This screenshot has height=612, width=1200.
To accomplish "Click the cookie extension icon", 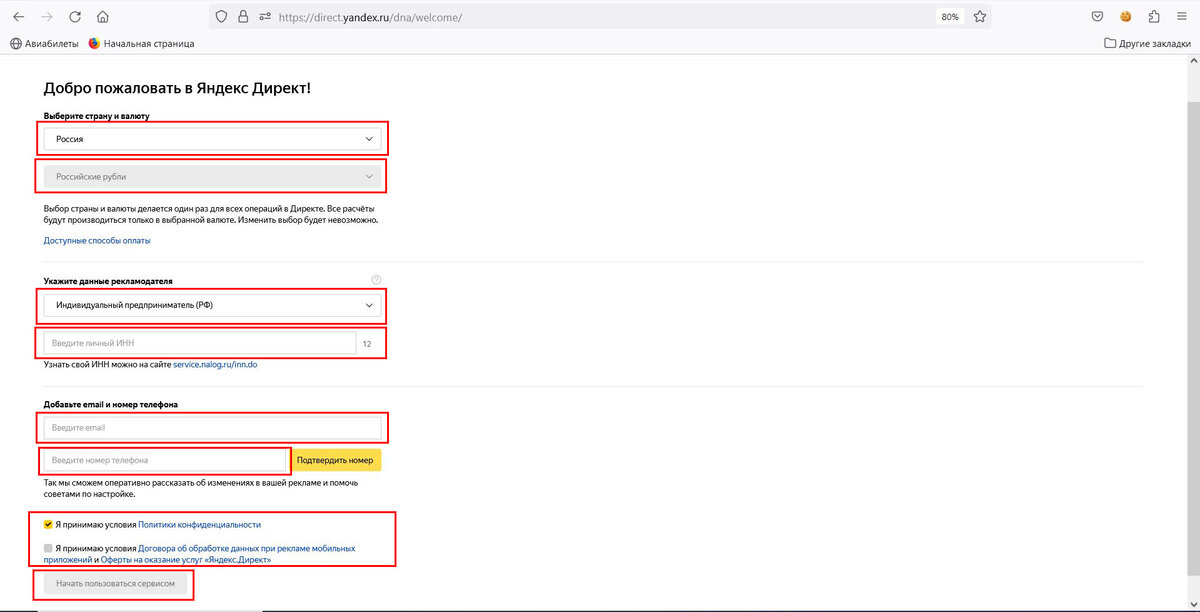I will 1126,17.
